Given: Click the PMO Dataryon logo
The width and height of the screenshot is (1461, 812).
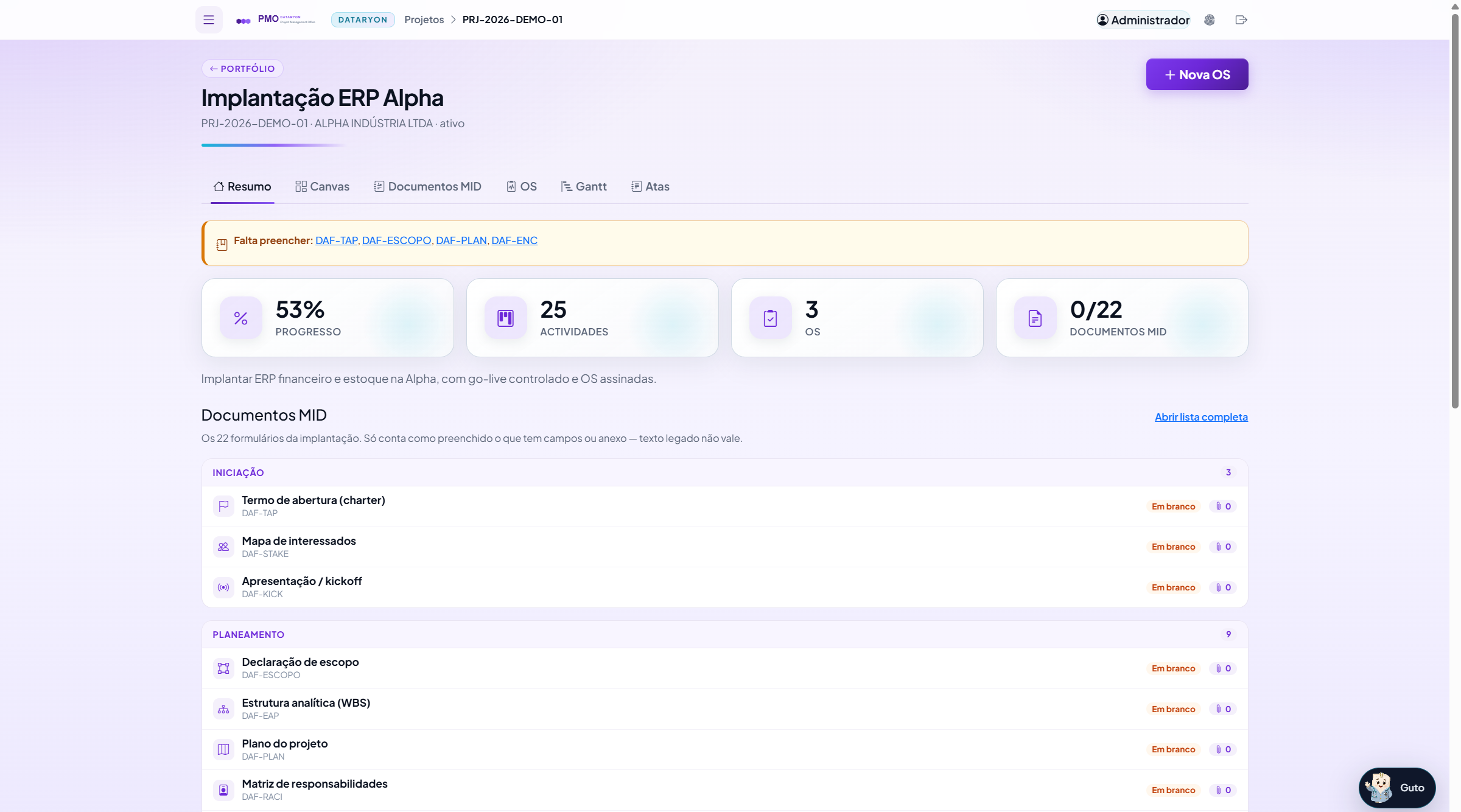Looking at the screenshot, I should 276,19.
